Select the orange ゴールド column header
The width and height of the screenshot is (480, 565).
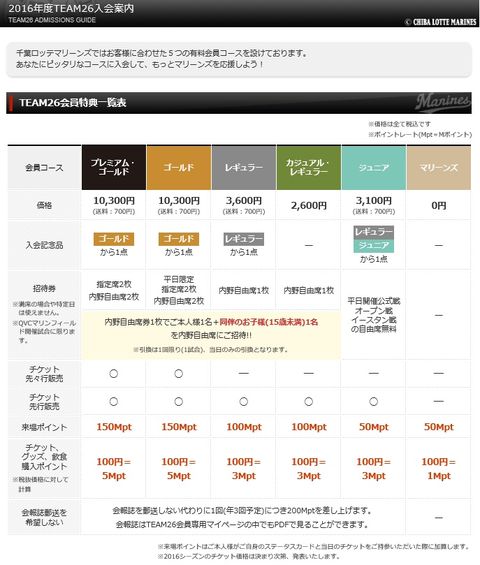point(179,168)
